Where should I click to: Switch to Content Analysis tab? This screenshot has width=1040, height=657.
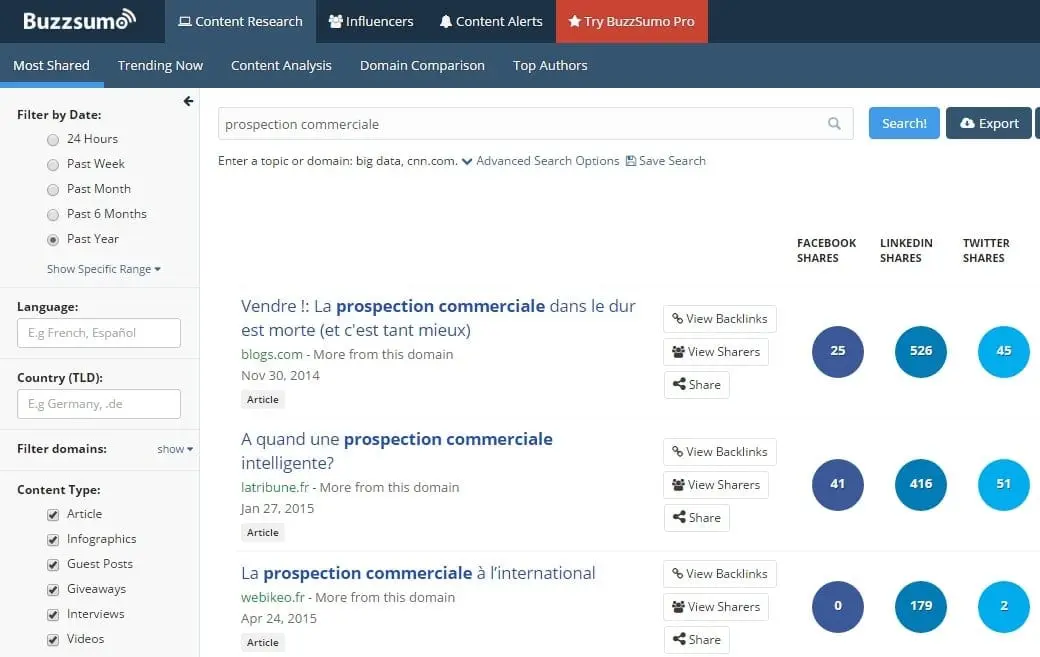(281, 65)
